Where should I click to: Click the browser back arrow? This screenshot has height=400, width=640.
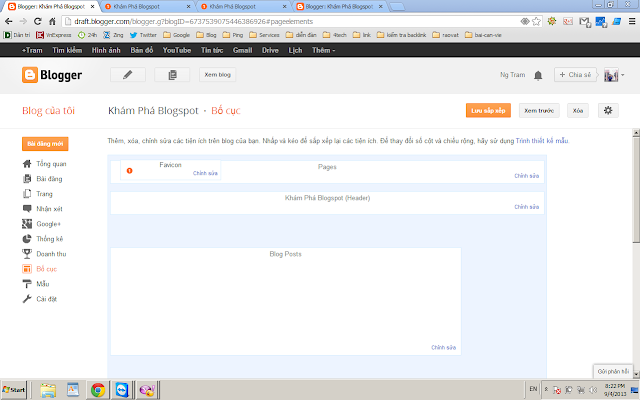9,21
